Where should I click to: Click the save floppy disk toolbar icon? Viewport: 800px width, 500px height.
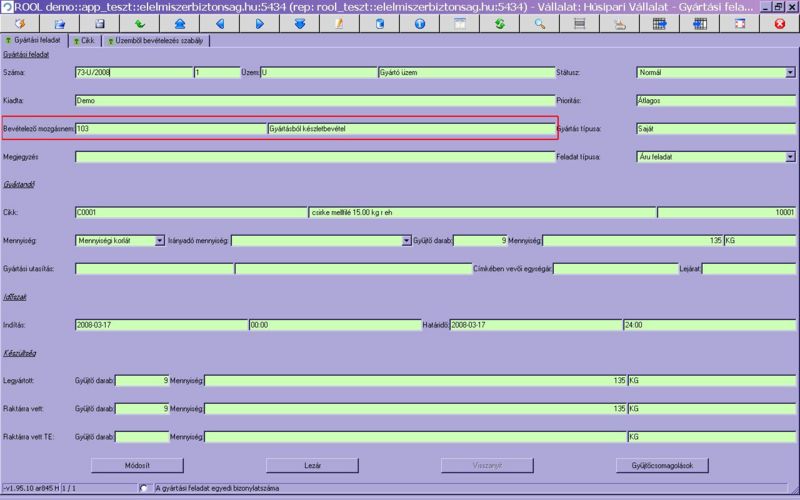(x=99, y=23)
